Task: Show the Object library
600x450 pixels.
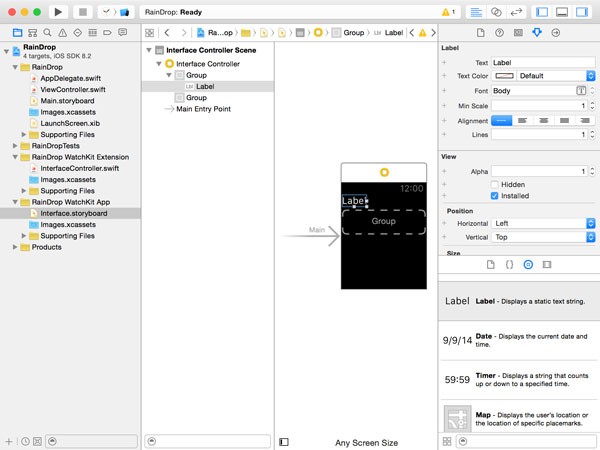Action: [x=528, y=264]
